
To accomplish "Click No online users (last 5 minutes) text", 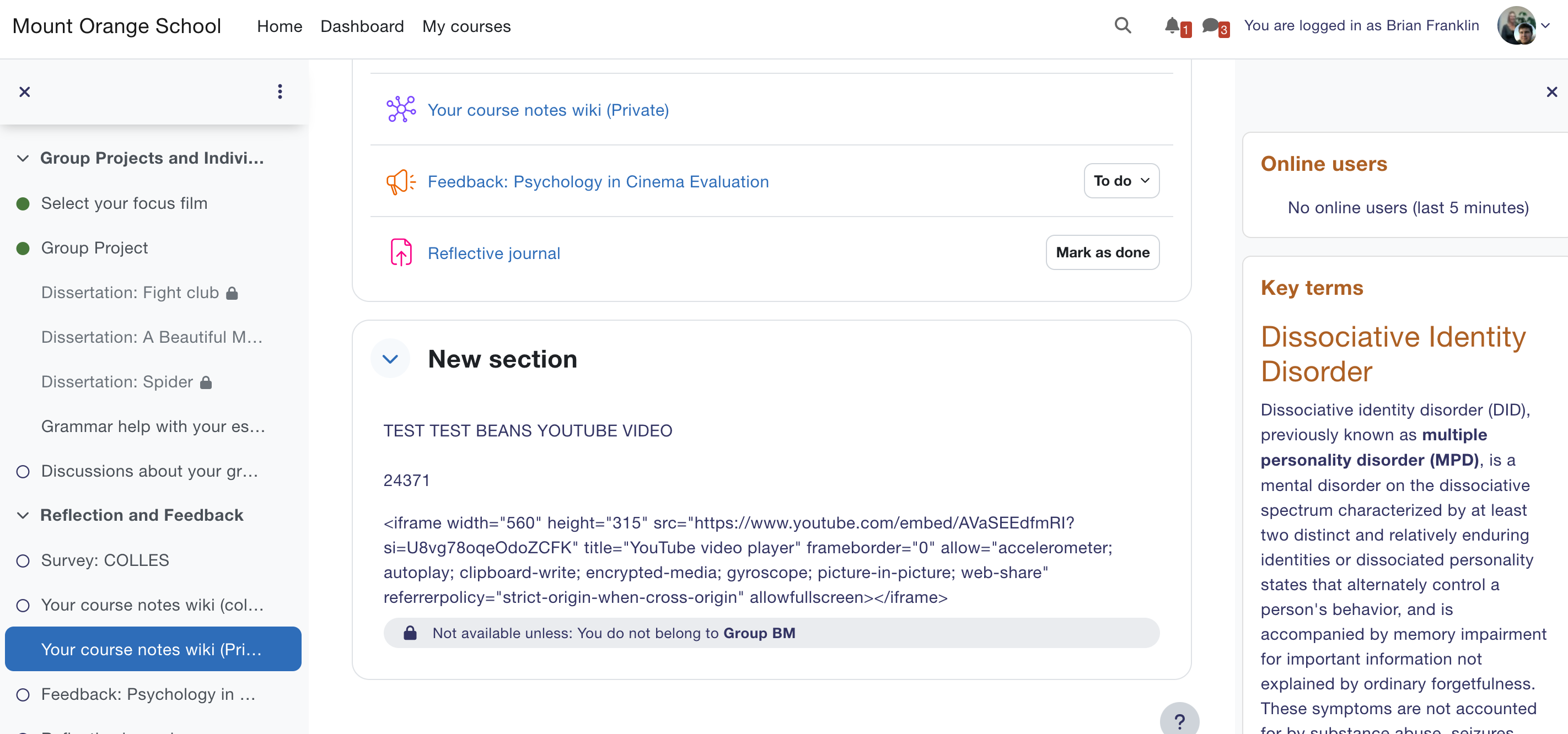I will 1408,208.
